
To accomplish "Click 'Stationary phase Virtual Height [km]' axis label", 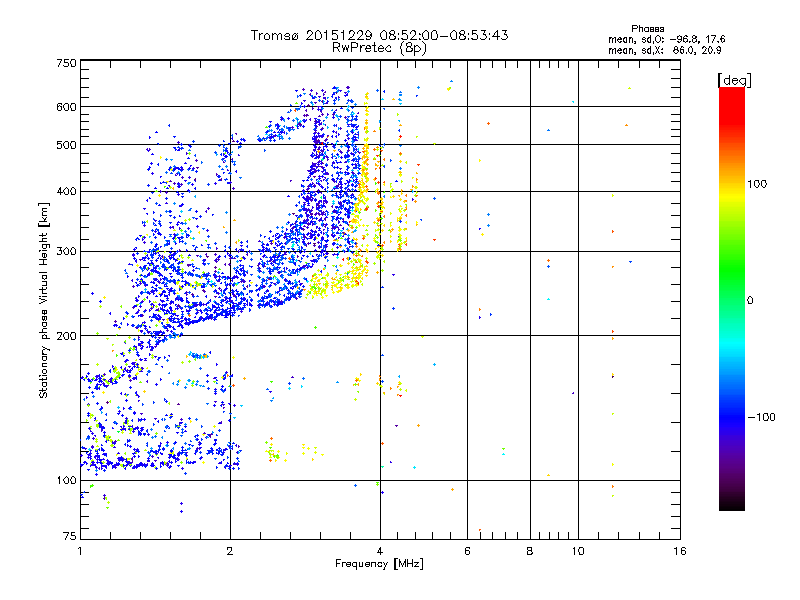I will click(x=44, y=301).
